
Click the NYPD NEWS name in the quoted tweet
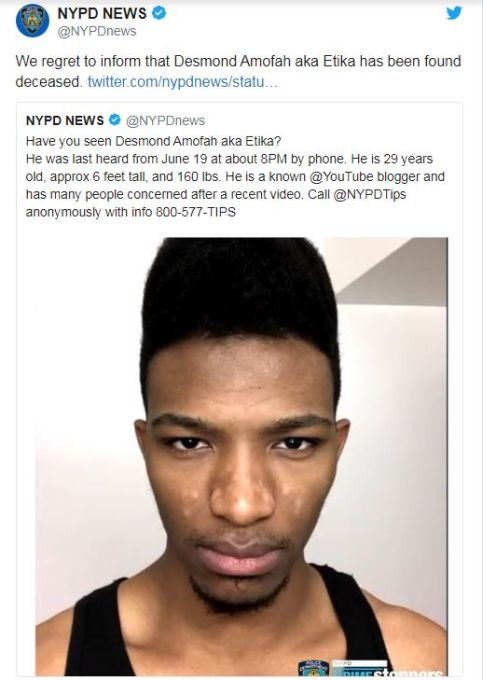point(65,120)
